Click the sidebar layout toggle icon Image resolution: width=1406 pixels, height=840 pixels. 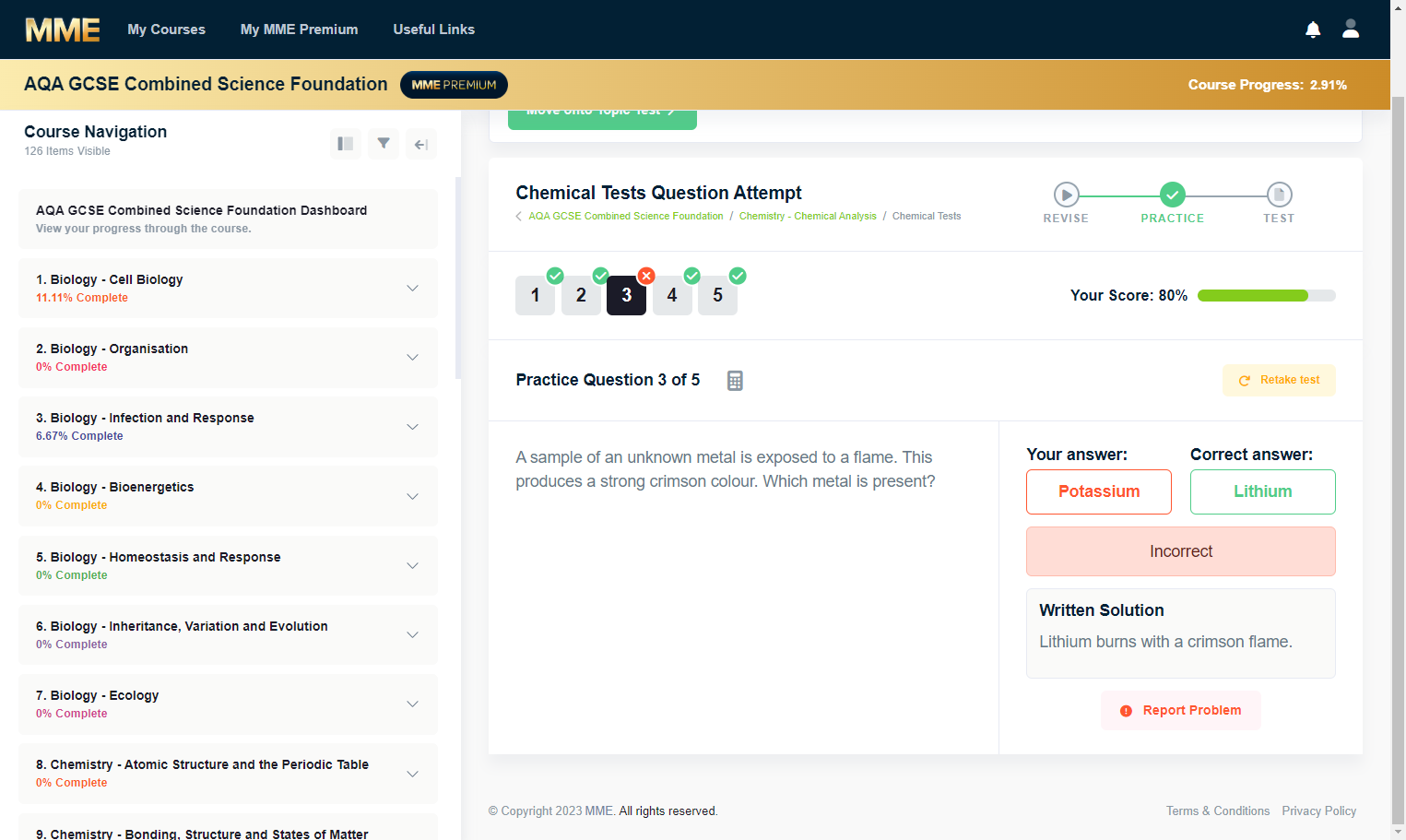point(346,144)
